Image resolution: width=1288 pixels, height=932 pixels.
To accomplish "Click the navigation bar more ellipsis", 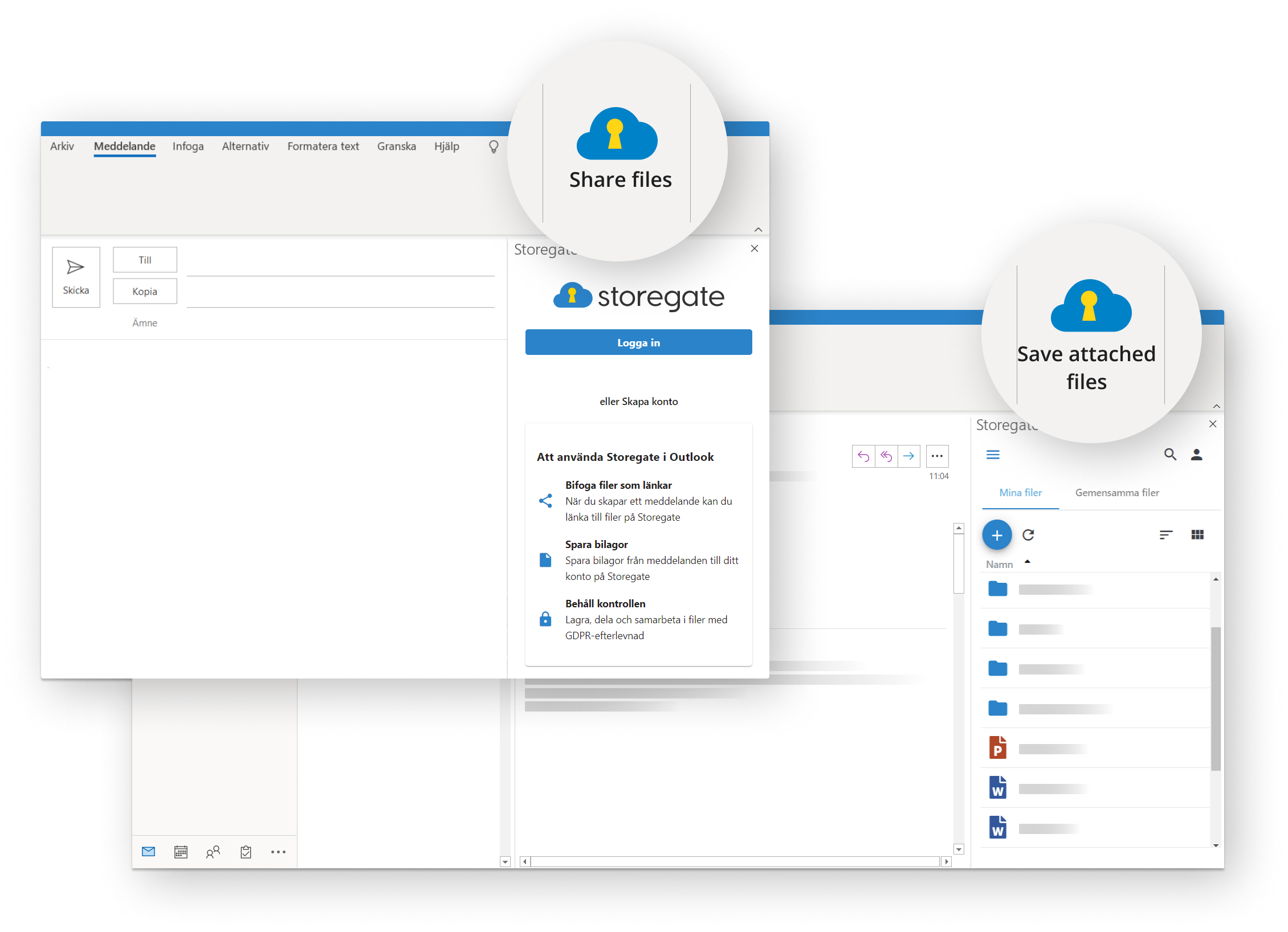I will point(278,852).
